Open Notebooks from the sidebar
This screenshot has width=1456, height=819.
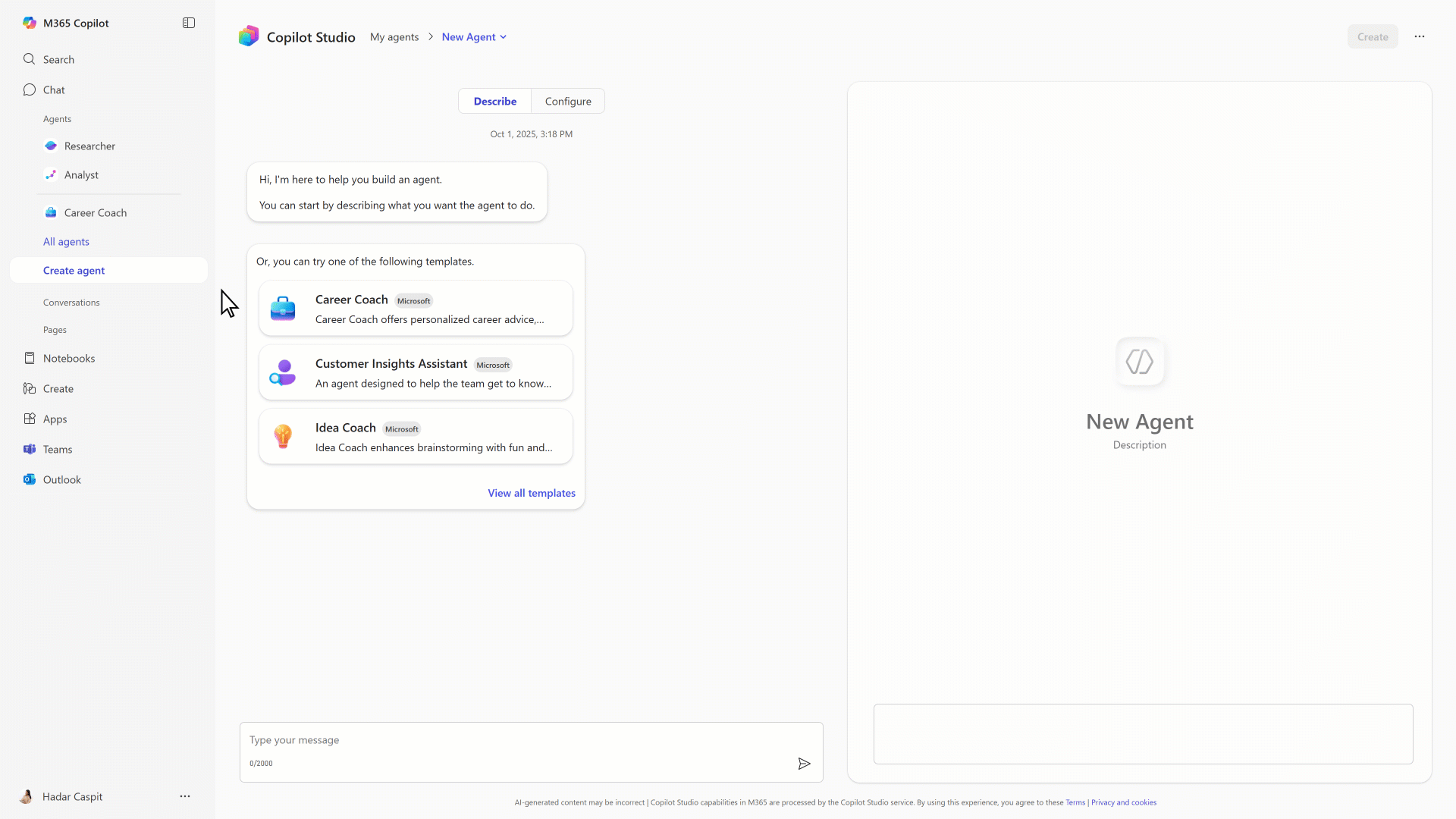(x=70, y=358)
